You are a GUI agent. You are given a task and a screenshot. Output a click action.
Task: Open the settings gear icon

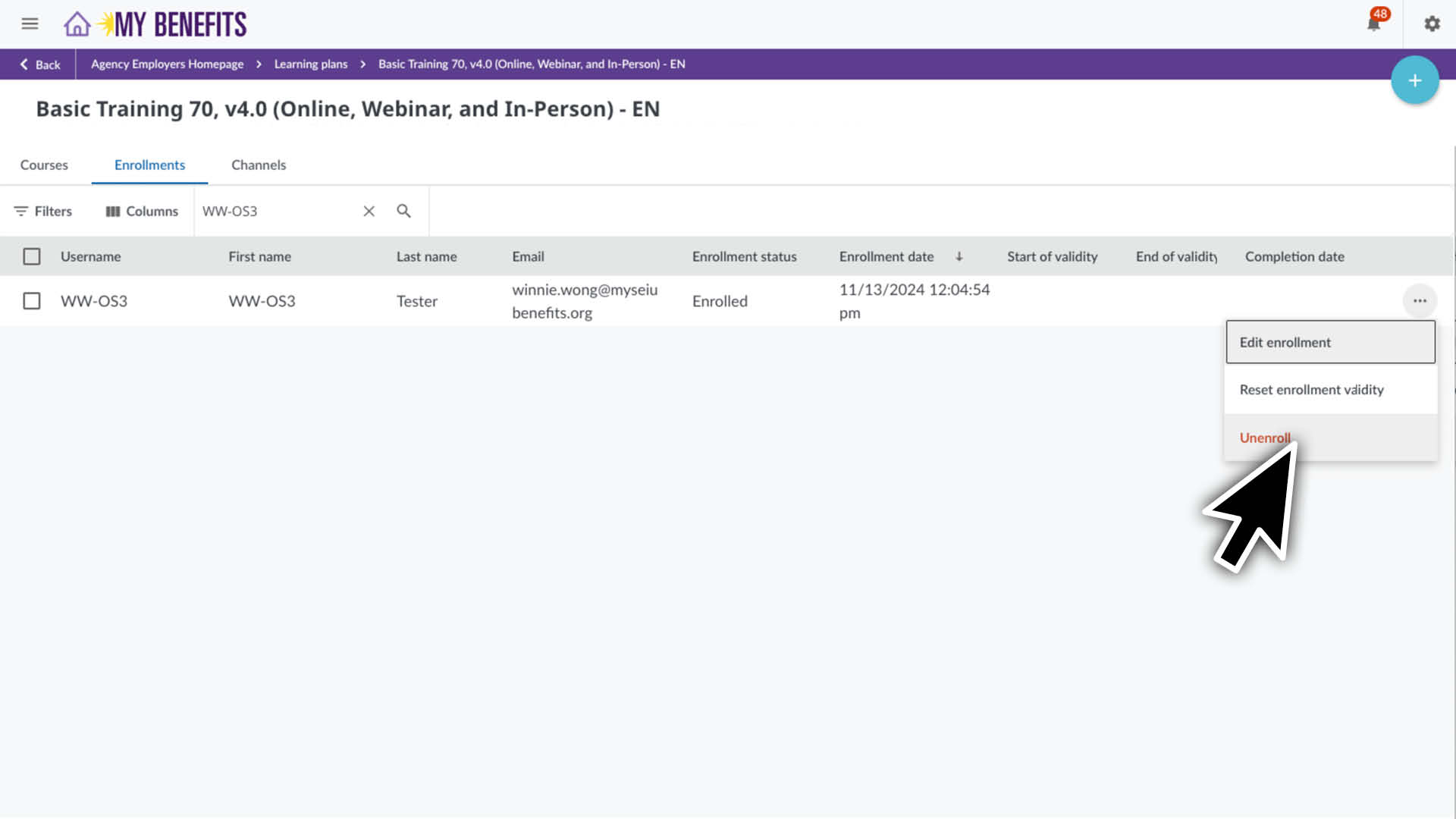click(x=1432, y=24)
